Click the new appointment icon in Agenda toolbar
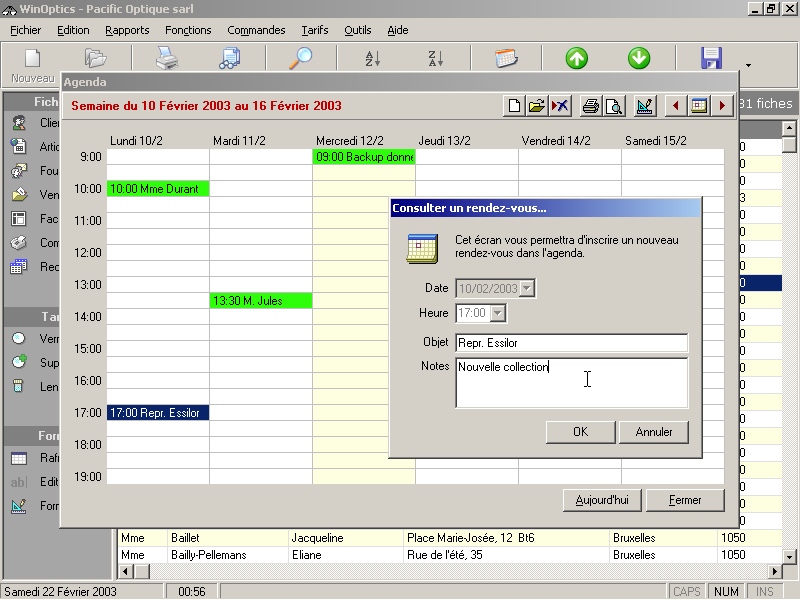 [x=515, y=106]
